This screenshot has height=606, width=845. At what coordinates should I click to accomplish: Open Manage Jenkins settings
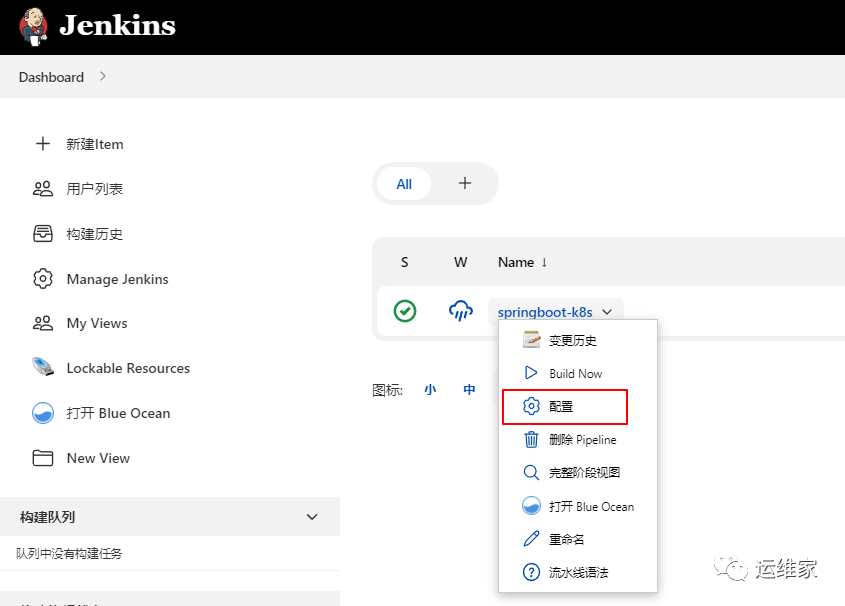[x=117, y=279]
